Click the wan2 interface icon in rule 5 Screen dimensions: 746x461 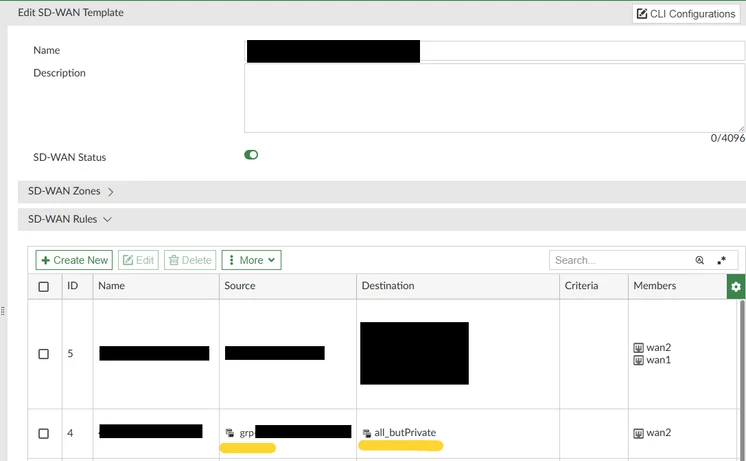pyautogui.click(x=638, y=348)
